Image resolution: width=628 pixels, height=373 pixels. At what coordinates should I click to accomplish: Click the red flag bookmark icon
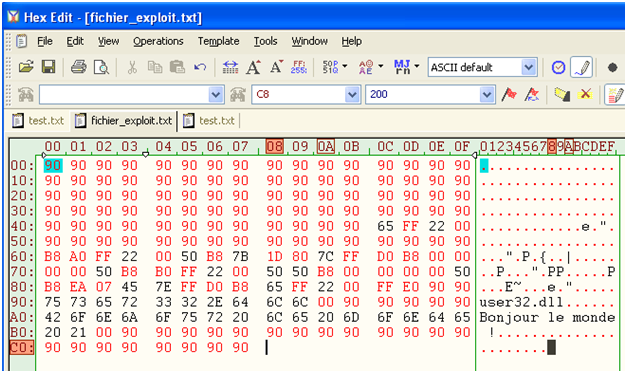point(509,95)
